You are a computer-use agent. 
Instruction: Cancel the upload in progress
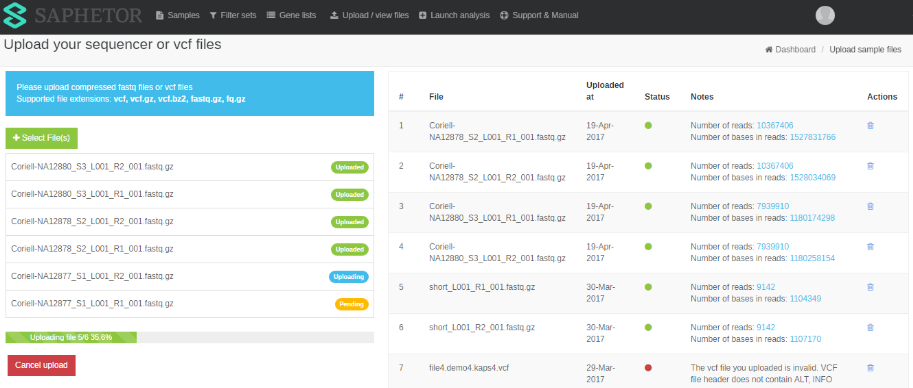[x=41, y=365]
